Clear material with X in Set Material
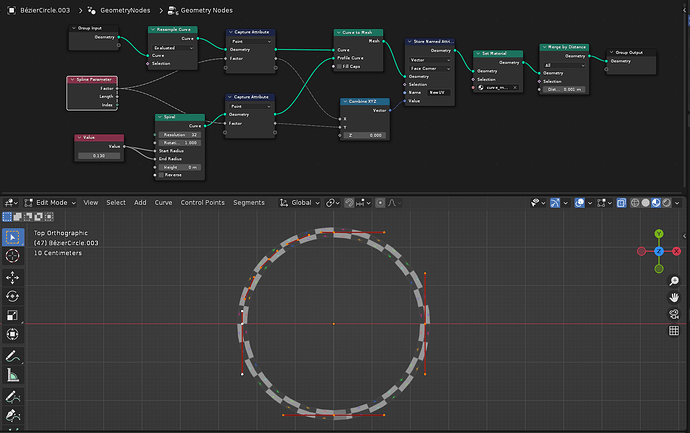This screenshot has height=433, width=690. point(515,88)
